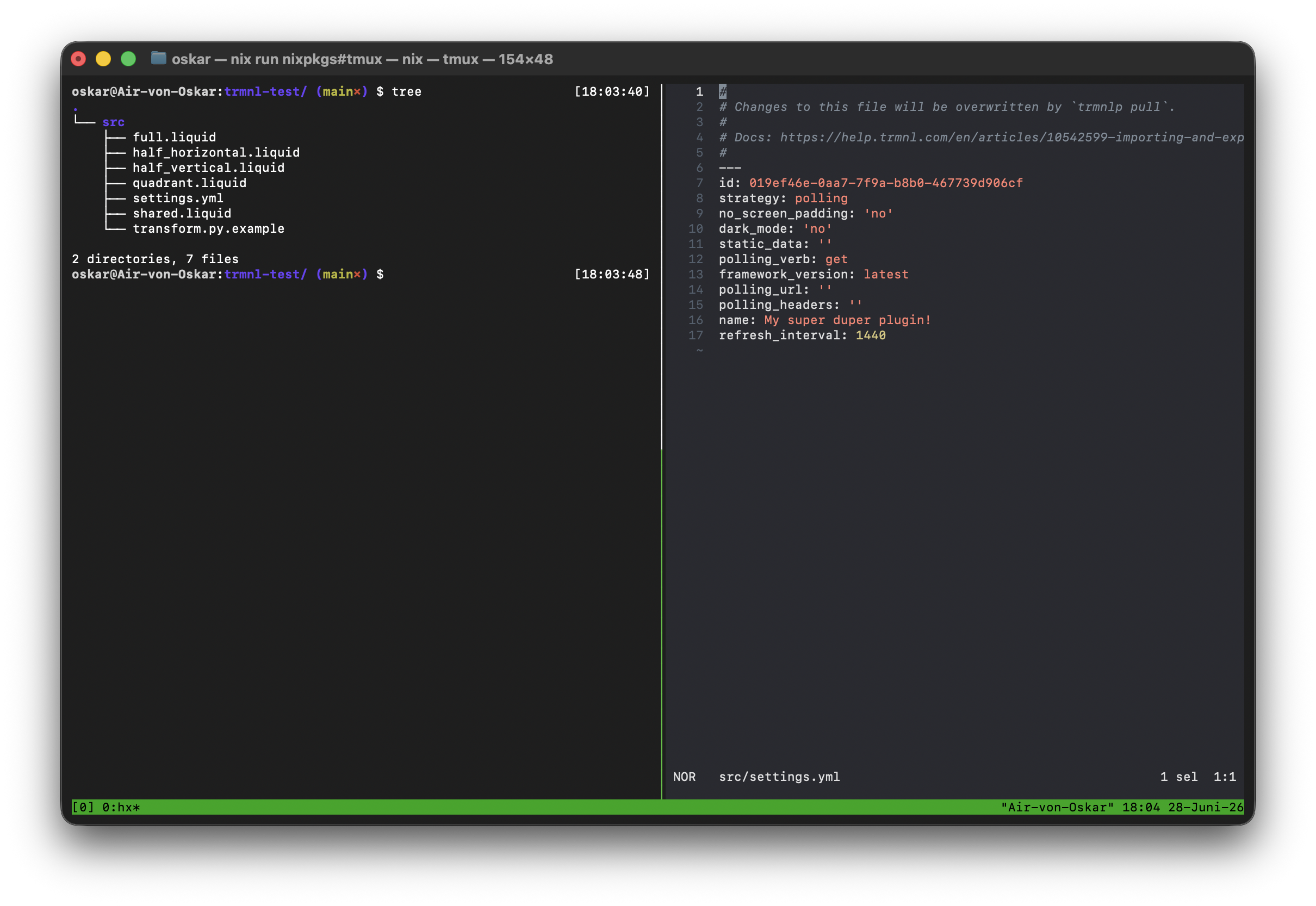Click the Docs help.trmnl.com URL comment
This screenshot has width=1316, height=906.
tap(981, 138)
